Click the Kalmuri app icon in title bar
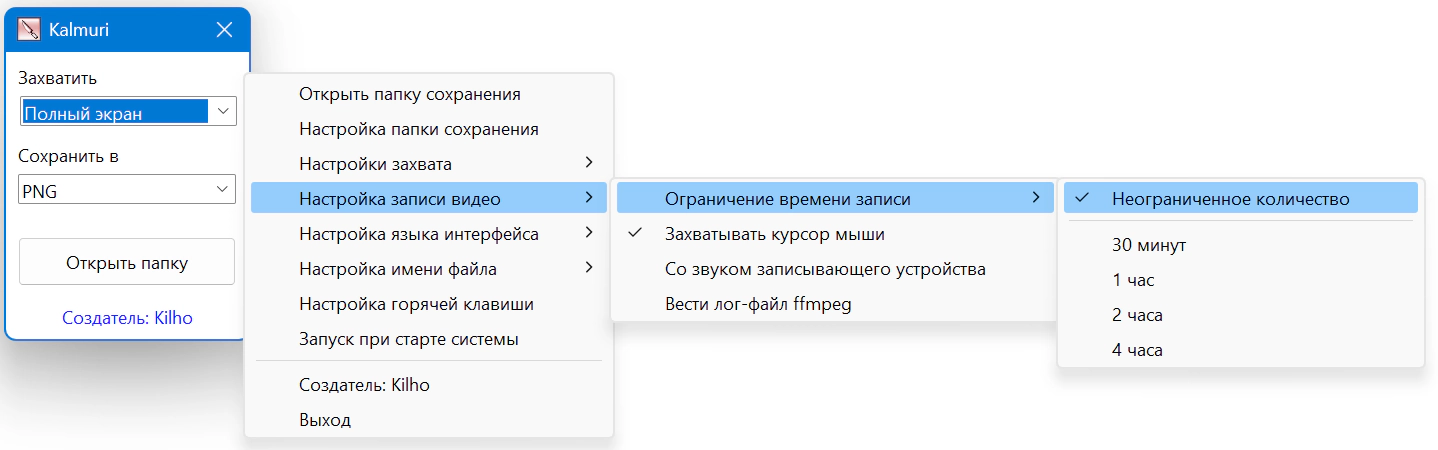This screenshot has height=450, width=1438. pos(29,30)
